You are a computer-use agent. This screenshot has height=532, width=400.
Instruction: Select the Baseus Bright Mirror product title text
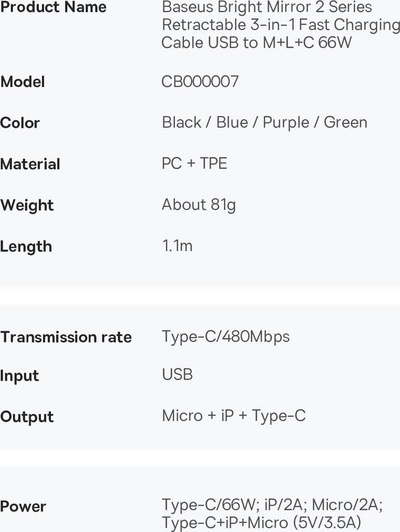(x=281, y=25)
